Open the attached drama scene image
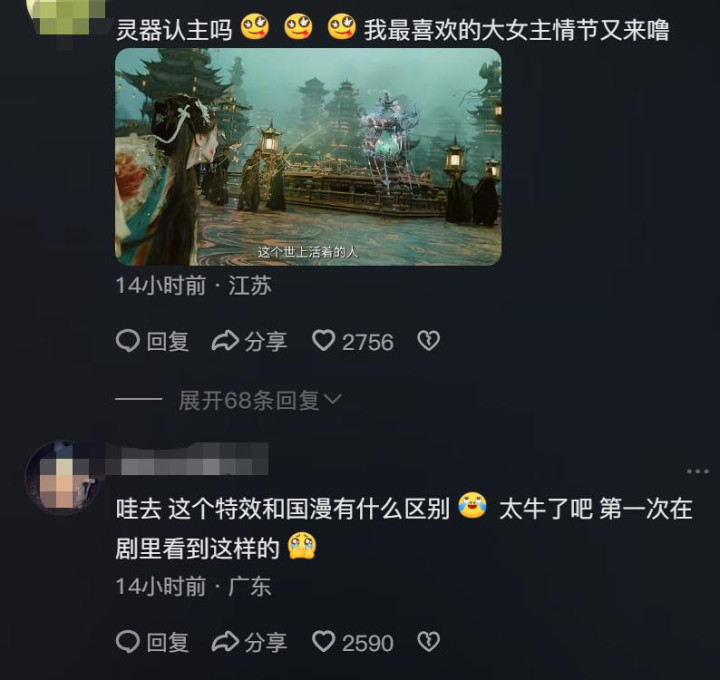The width and height of the screenshot is (720, 680). pos(308,157)
